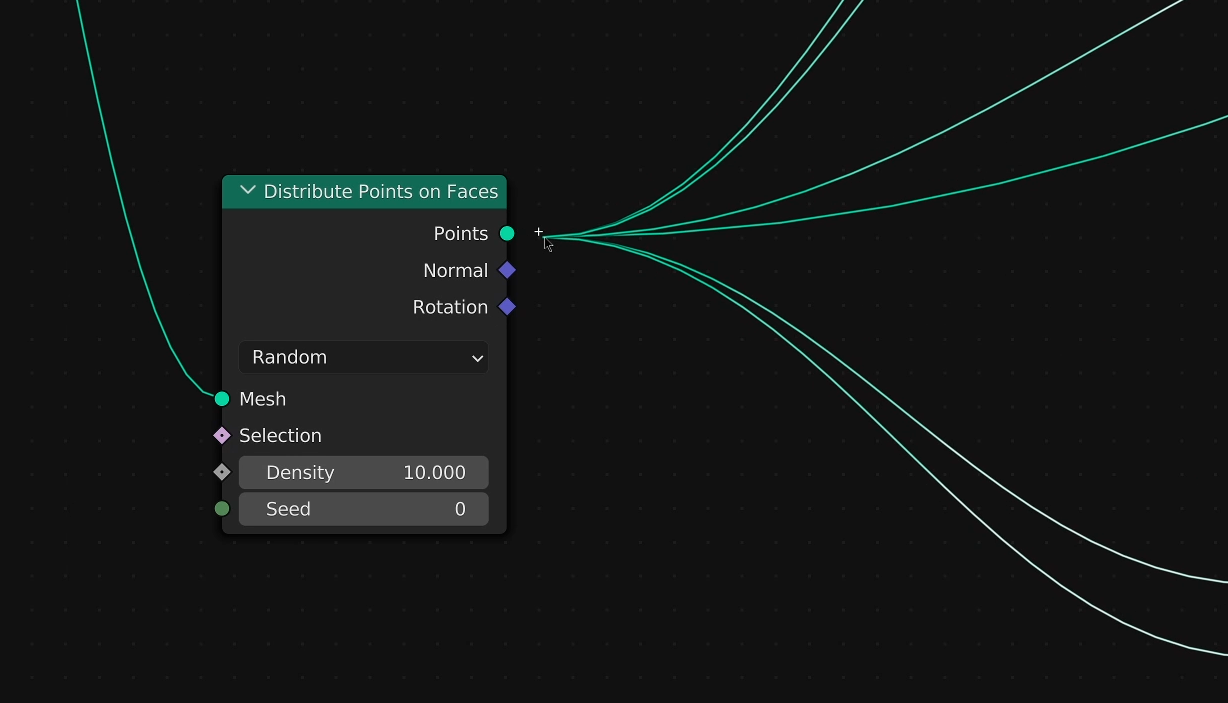
Task: Click the Normal output label
Action: [x=456, y=271]
